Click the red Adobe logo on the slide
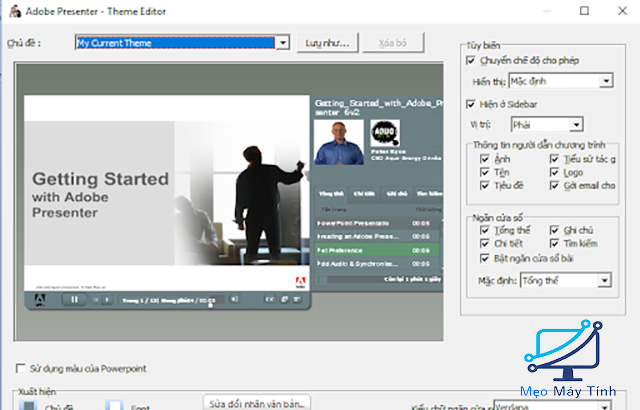The height and width of the screenshot is (410, 640). (300, 282)
